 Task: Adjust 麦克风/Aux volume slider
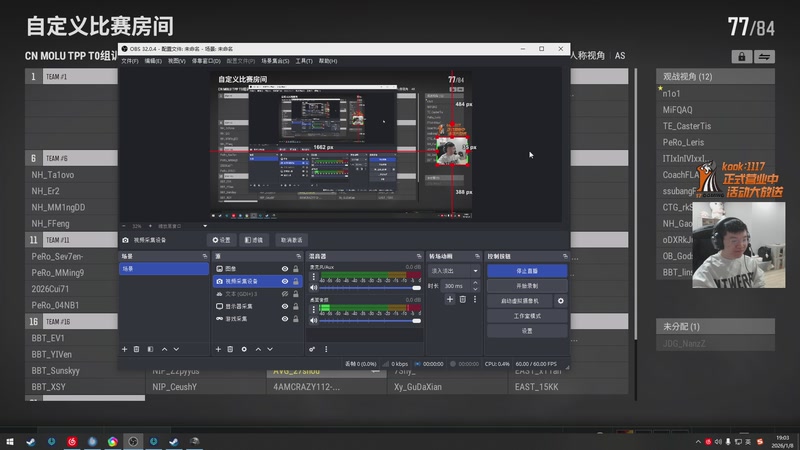(370, 288)
